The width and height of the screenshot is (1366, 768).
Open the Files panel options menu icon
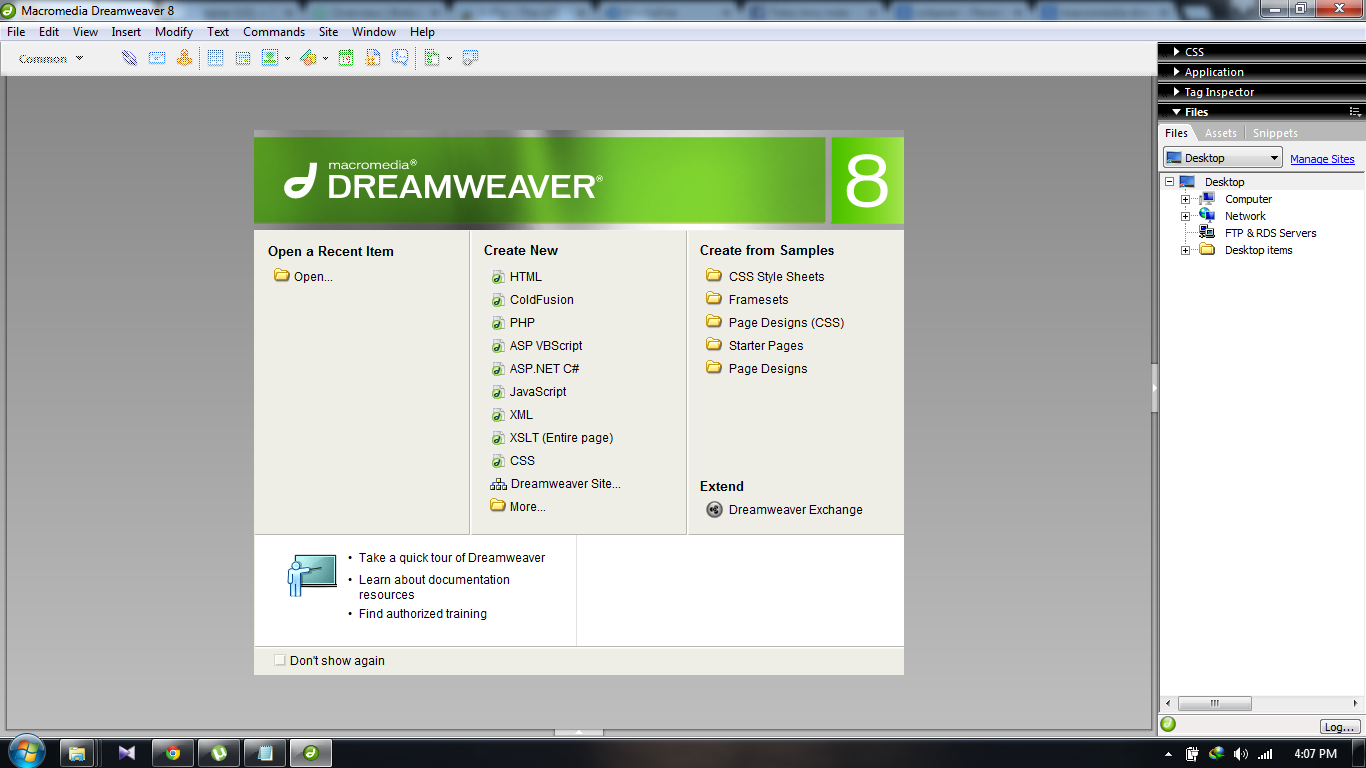point(1355,112)
